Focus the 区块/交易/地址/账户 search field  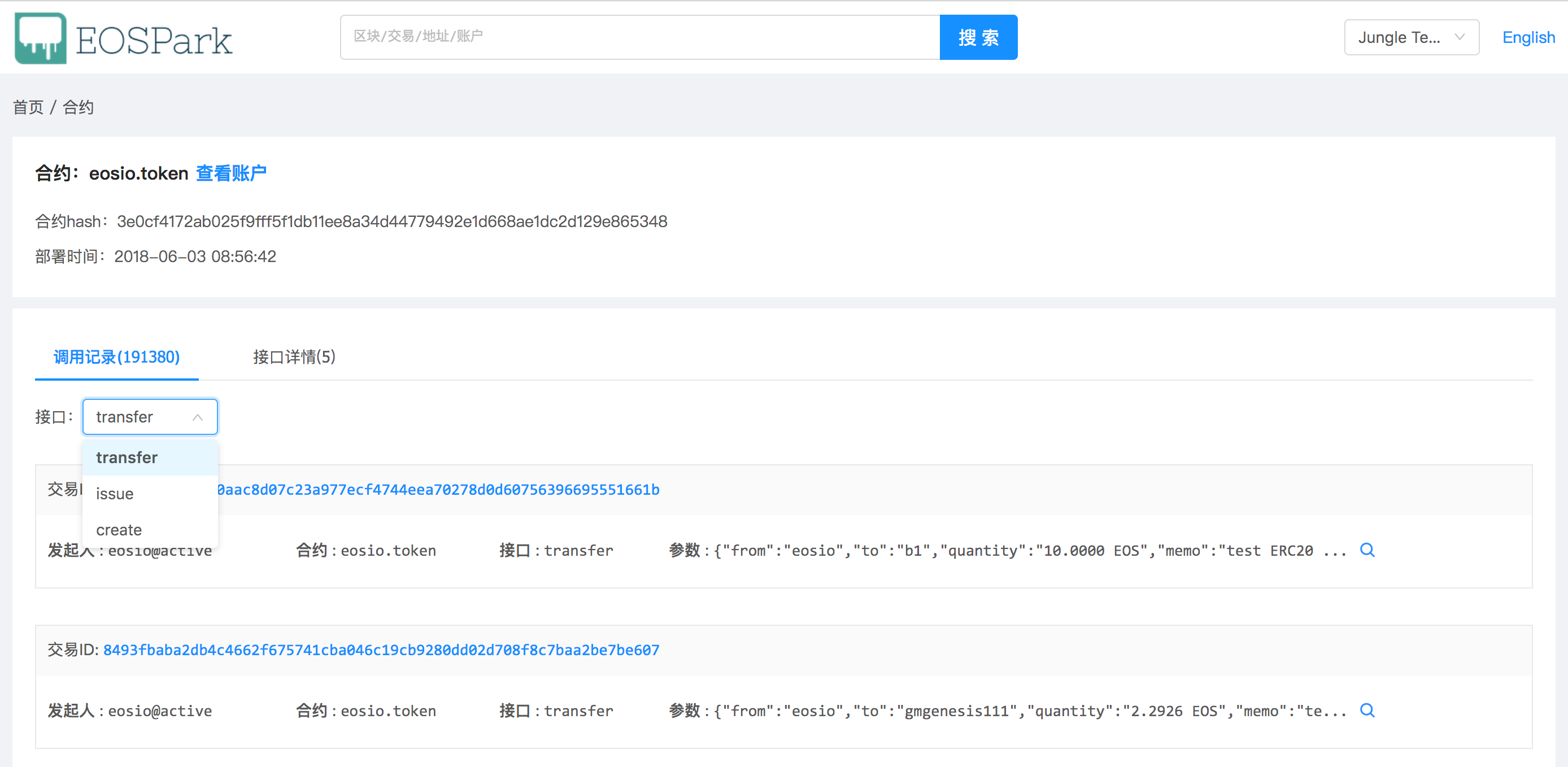point(640,38)
